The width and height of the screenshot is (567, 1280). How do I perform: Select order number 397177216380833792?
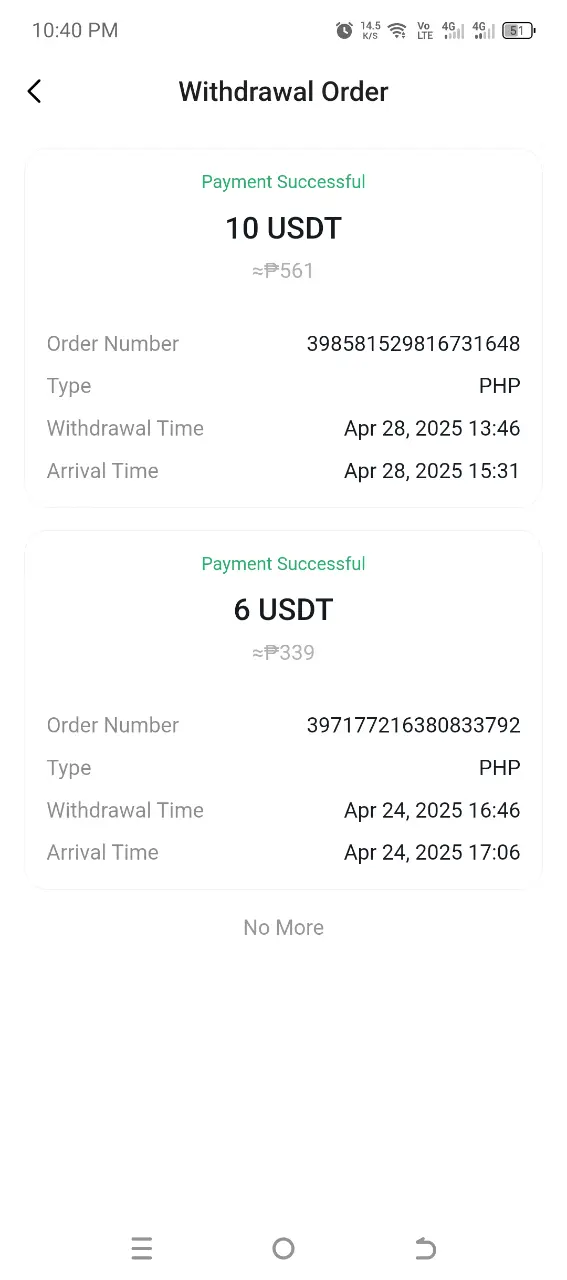pos(413,726)
